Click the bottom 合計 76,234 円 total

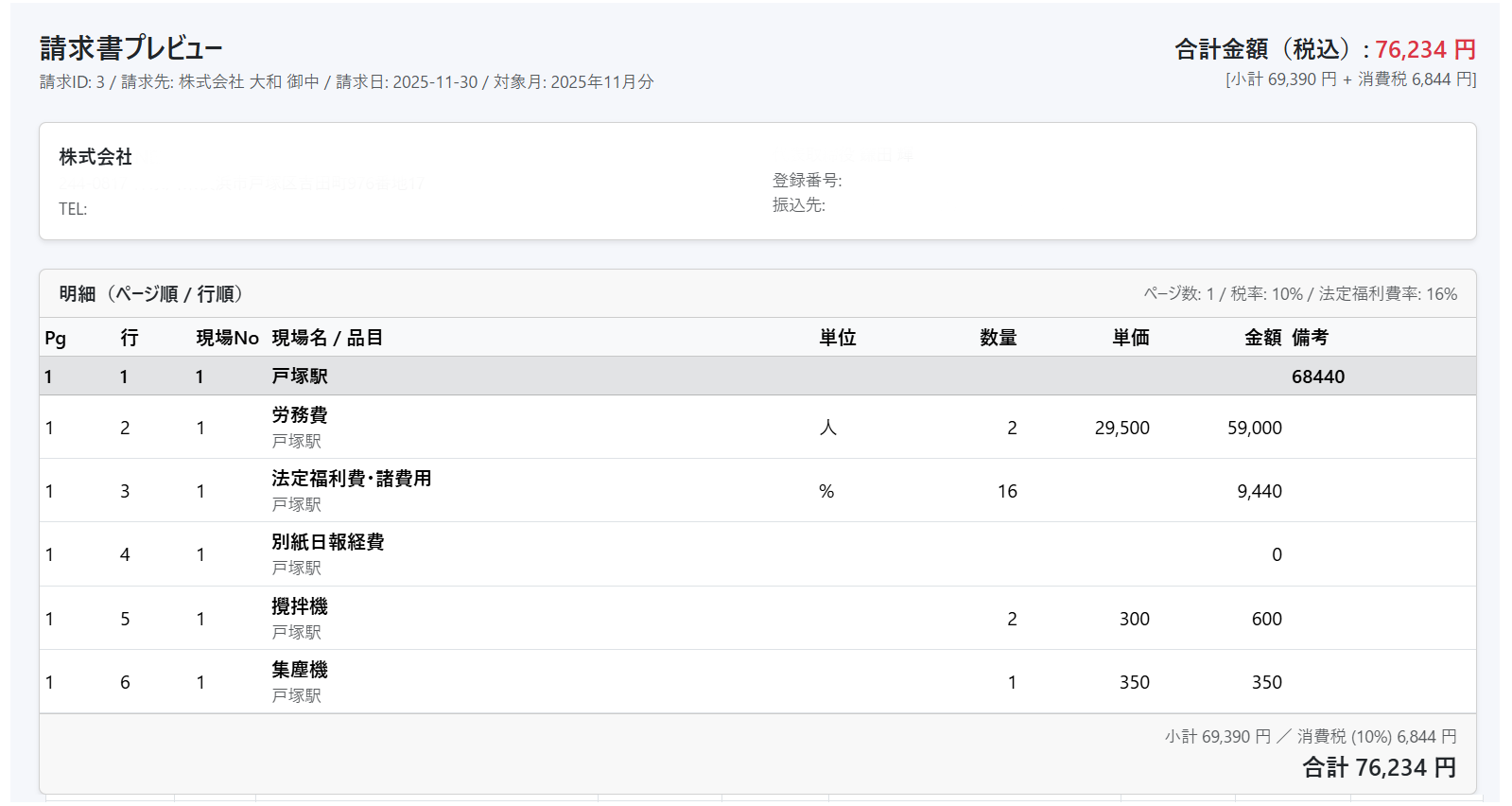point(1379,767)
